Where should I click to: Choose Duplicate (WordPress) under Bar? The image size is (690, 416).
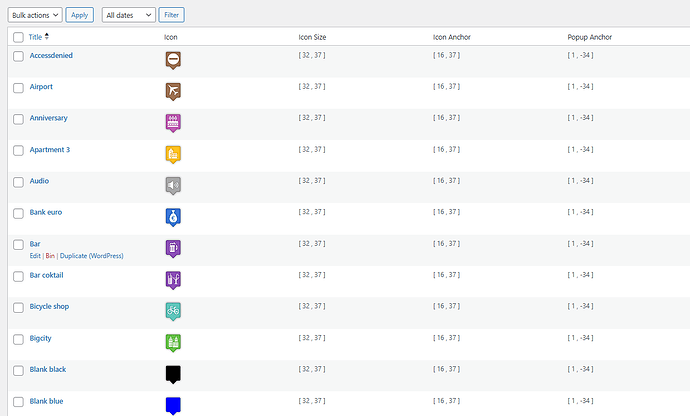[92, 256]
